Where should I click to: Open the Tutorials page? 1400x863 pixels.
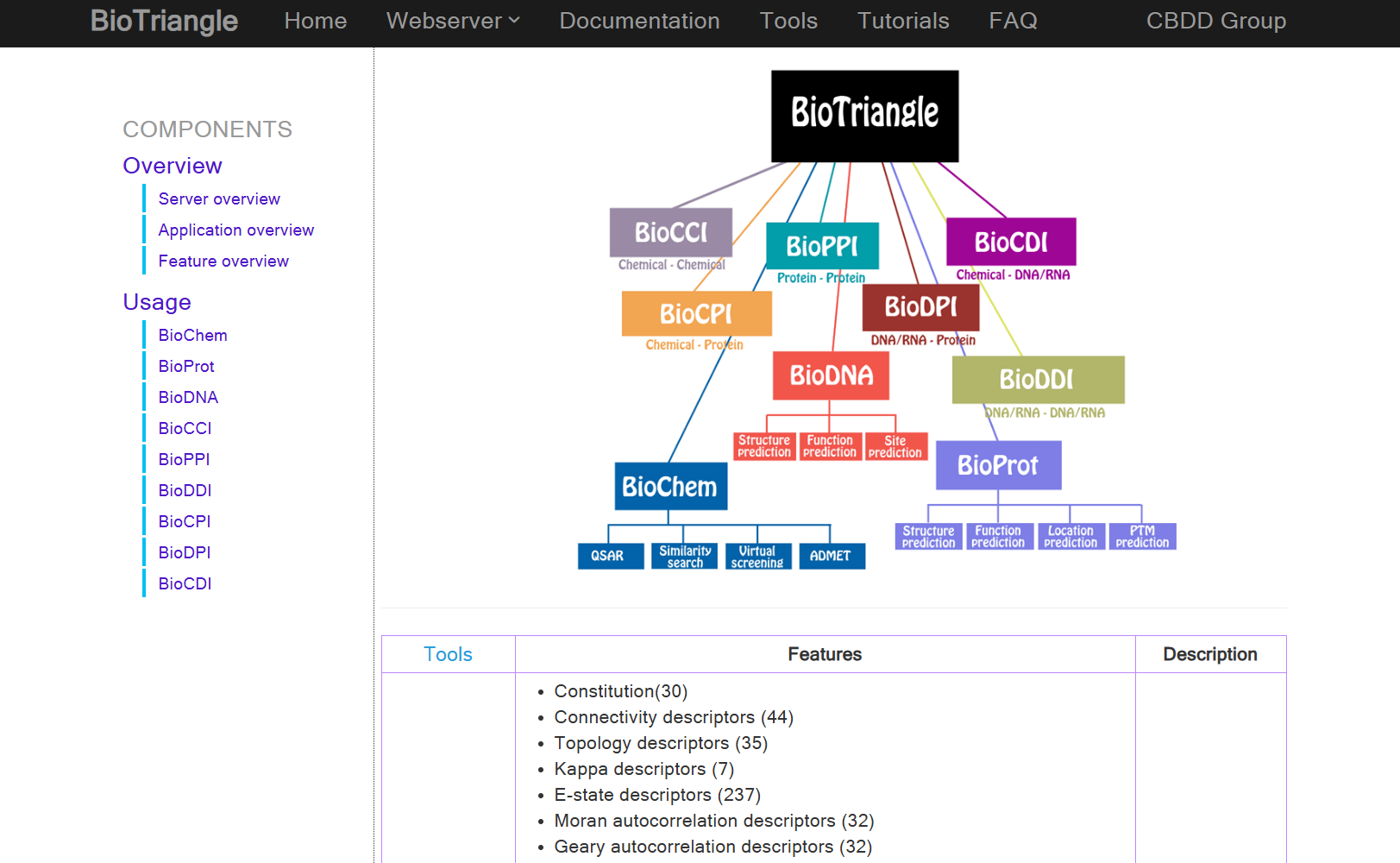tap(903, 21)
